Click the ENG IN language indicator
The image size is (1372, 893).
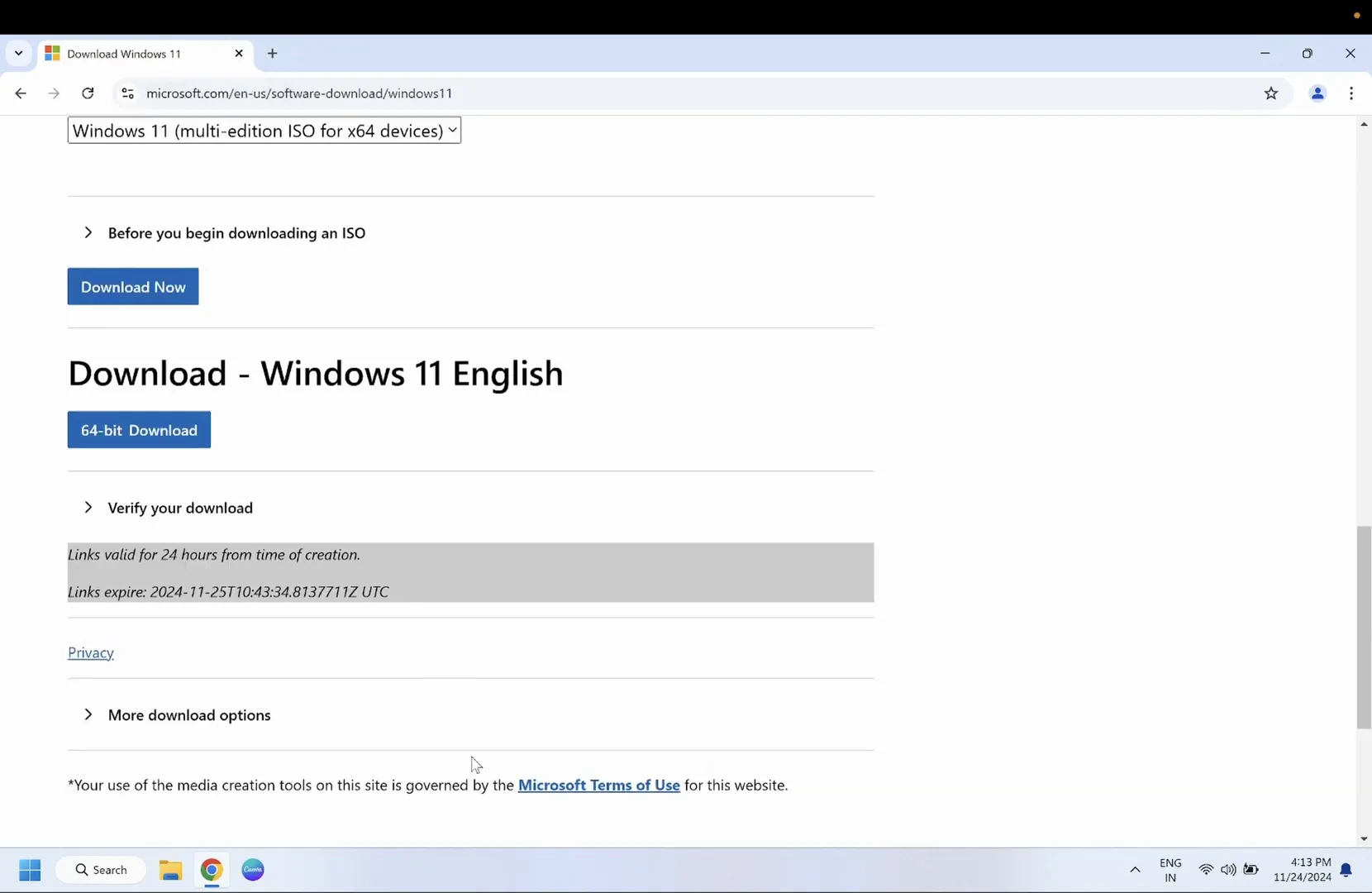(x=1170, y=870)
